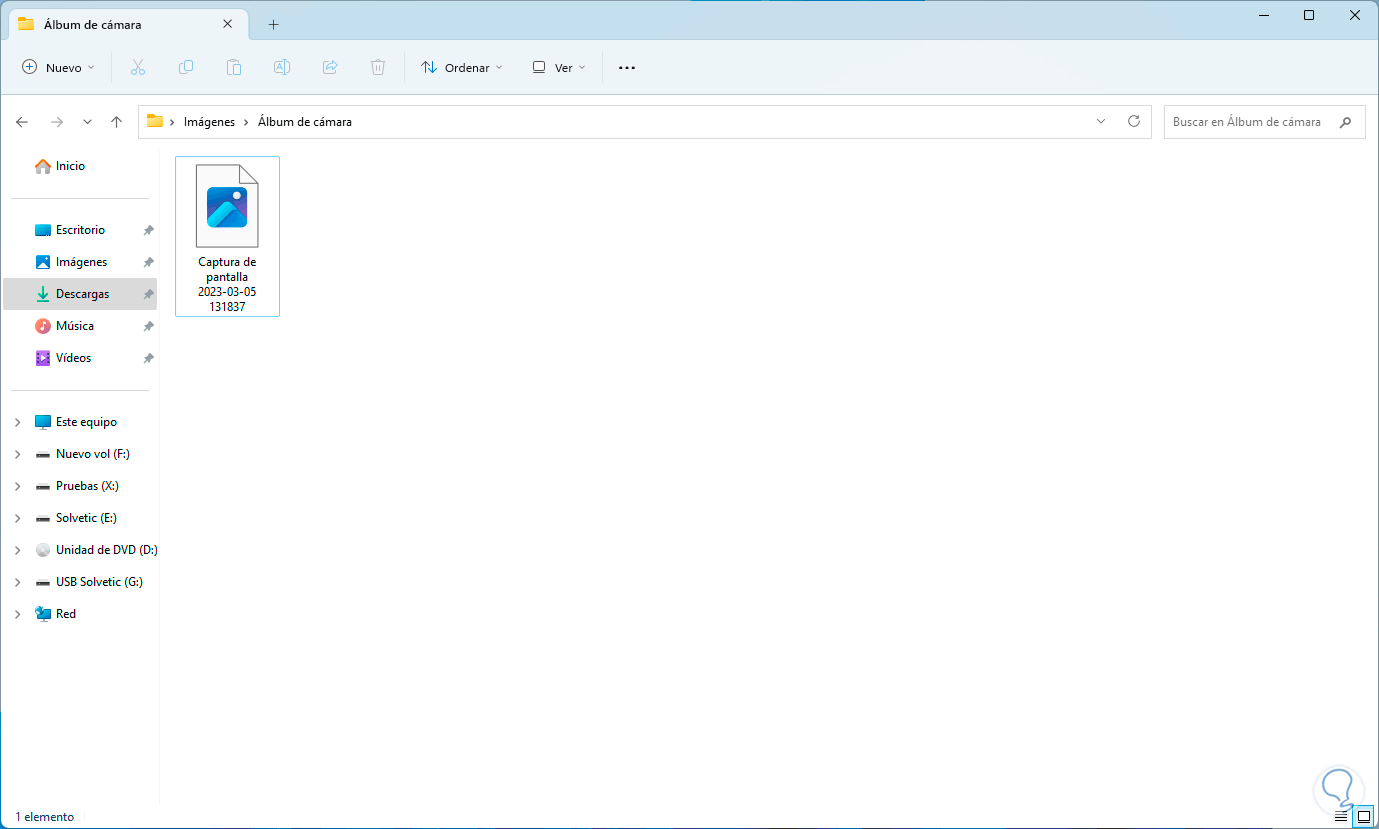
Task: Expand Nuevo vol (F:) drive
Action: 17,454
